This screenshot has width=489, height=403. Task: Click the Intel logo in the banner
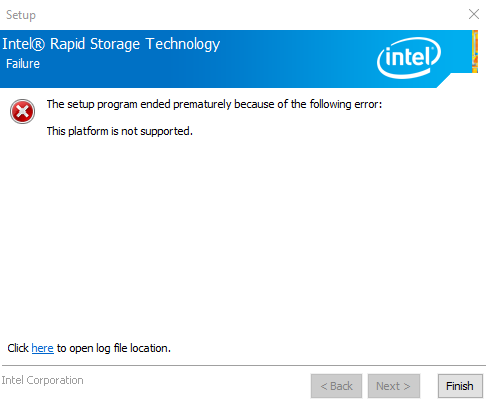click(x=409, y=58)
